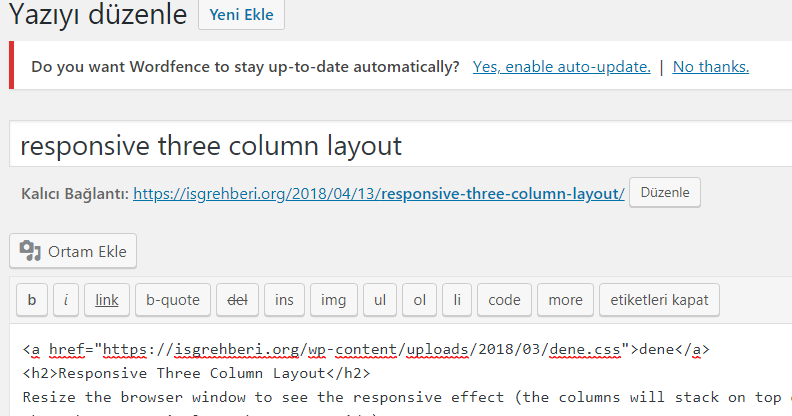Image resolution: width=792 pixels, height=416 pixels.
Task: Insert the more tag
Action: coord(565,300)
